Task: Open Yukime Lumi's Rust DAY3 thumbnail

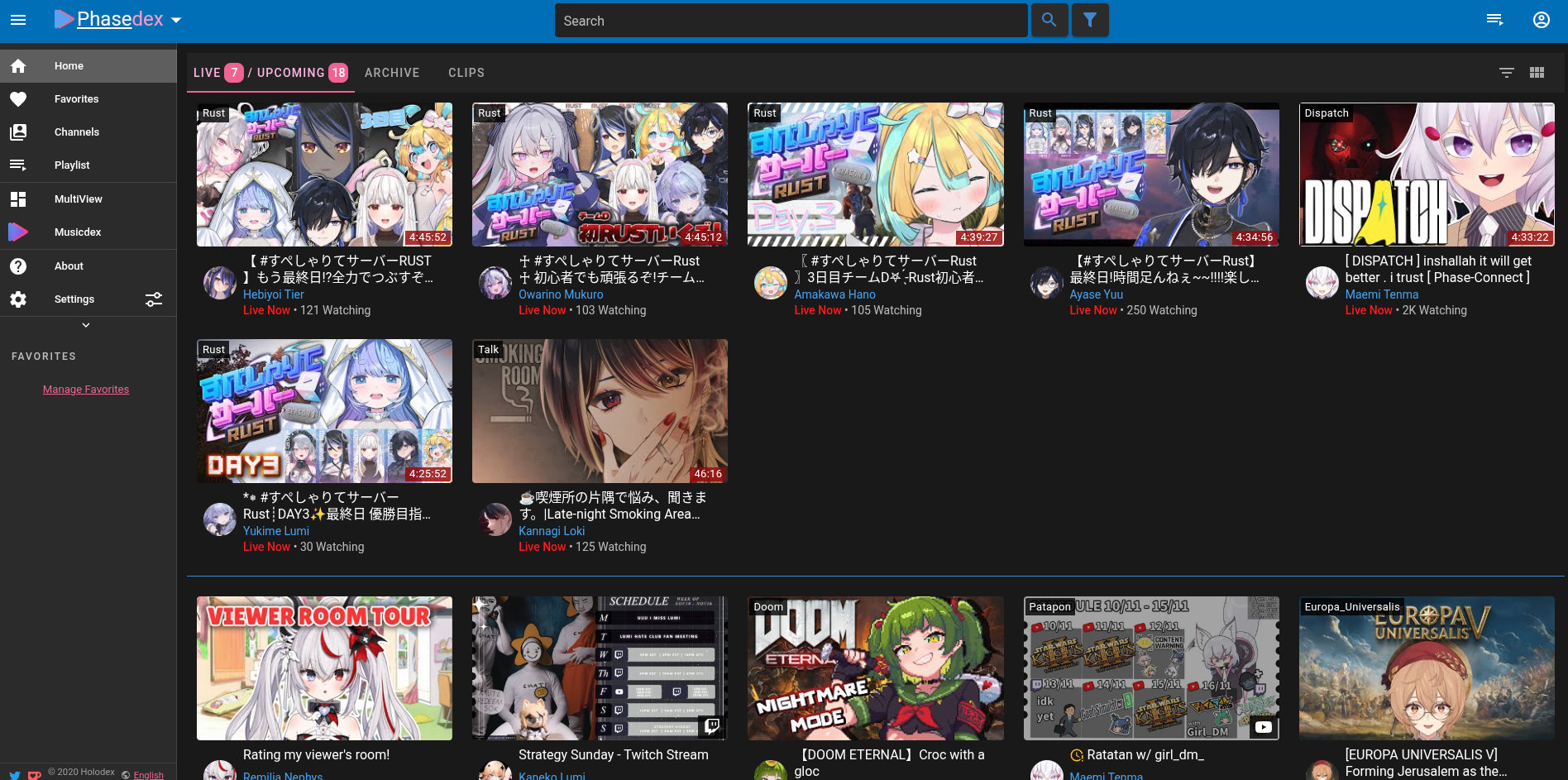Action: 324,411
